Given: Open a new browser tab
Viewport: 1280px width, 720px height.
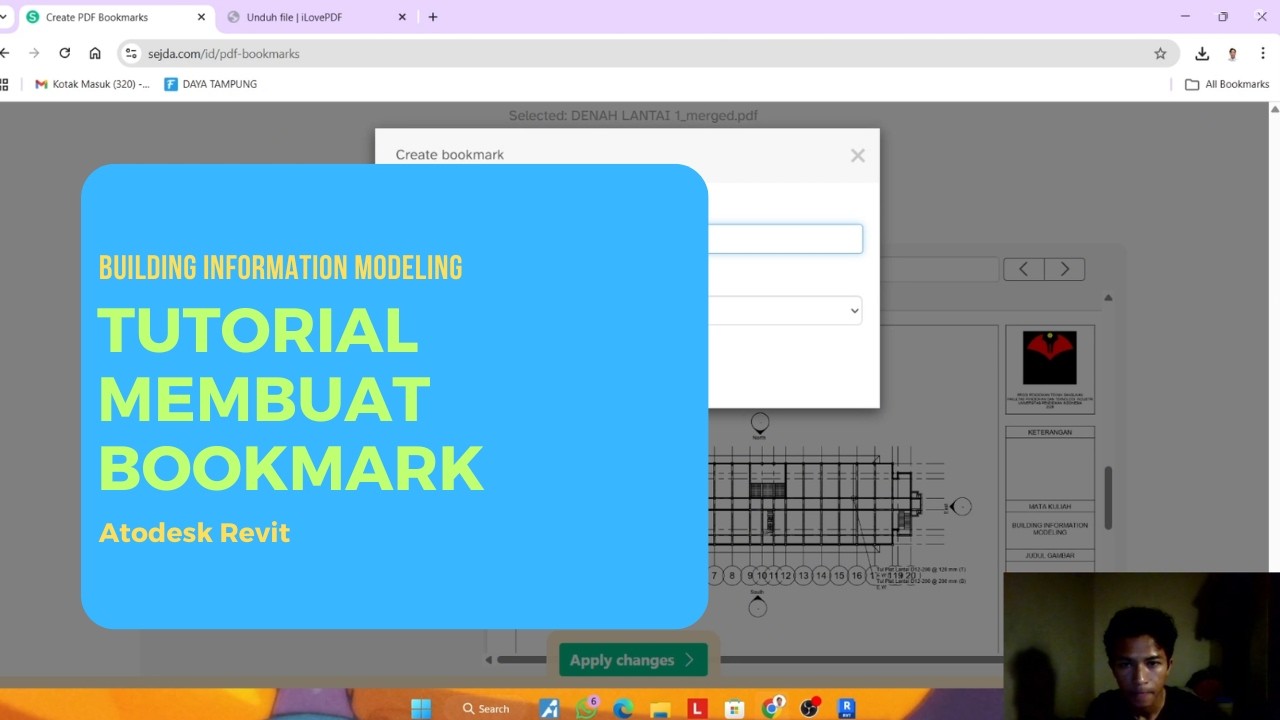Looking at the screenshot, I should pos(433,17).
